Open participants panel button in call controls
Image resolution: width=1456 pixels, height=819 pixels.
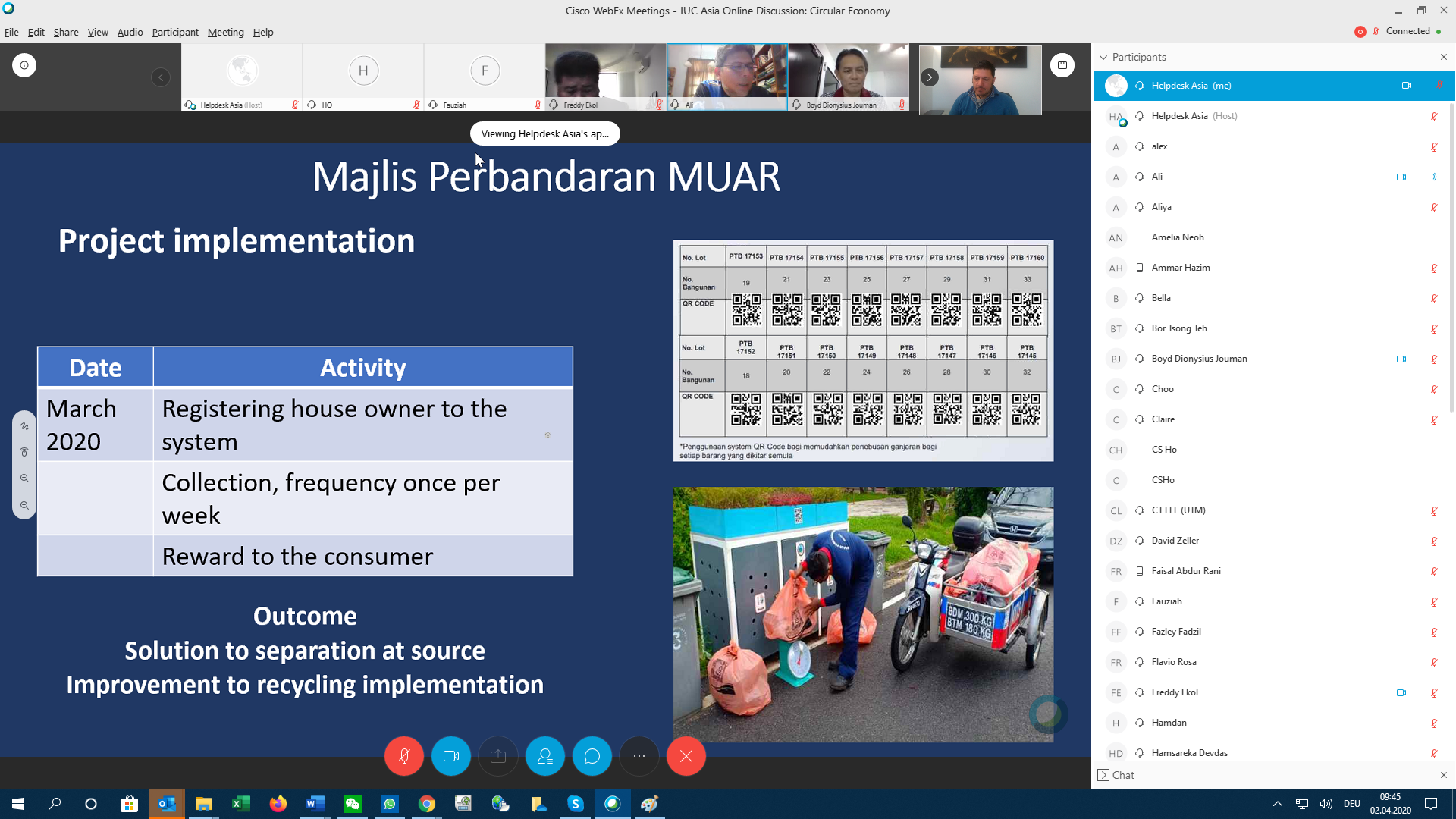545,756
